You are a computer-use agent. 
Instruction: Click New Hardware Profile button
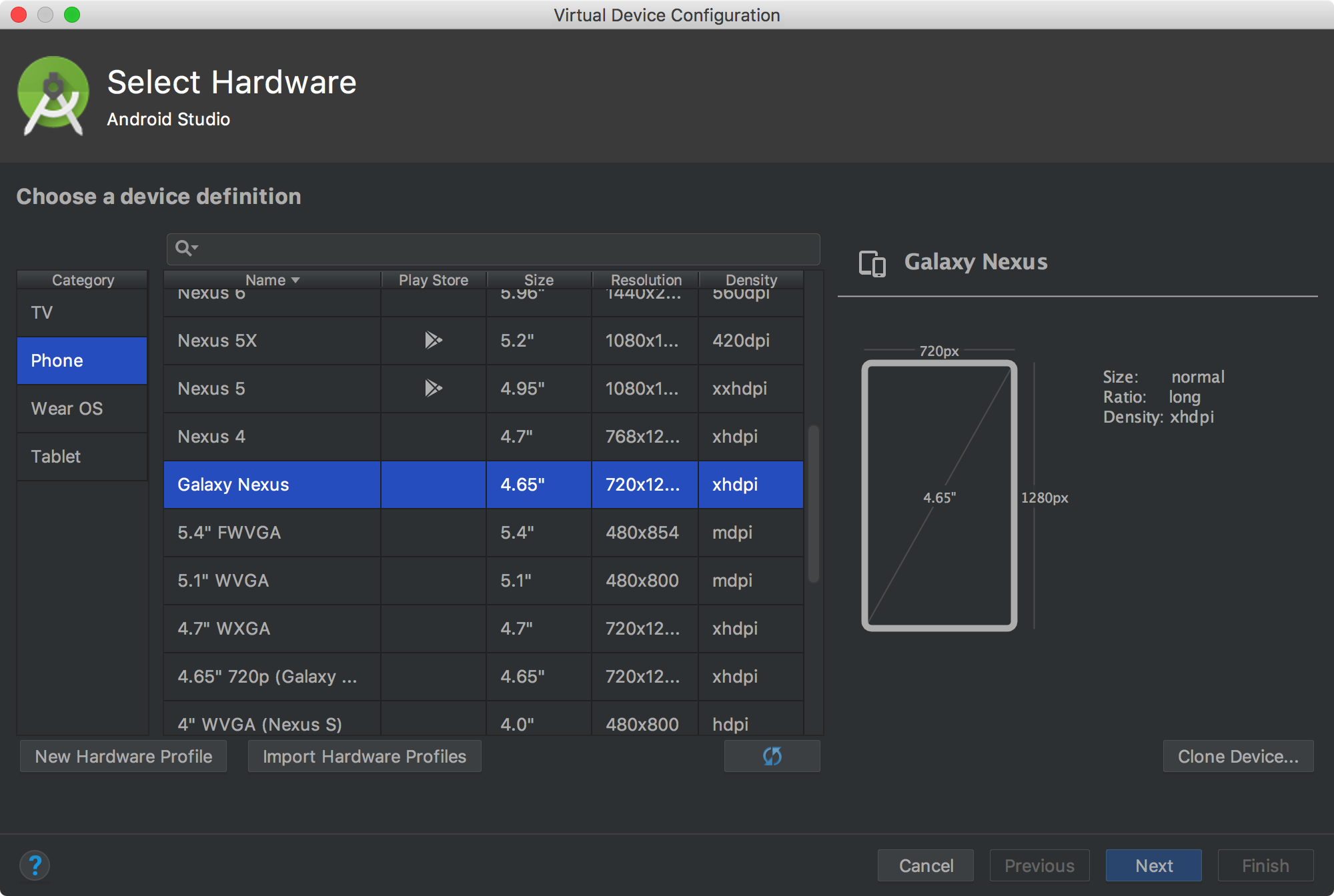tap(123, 756)
